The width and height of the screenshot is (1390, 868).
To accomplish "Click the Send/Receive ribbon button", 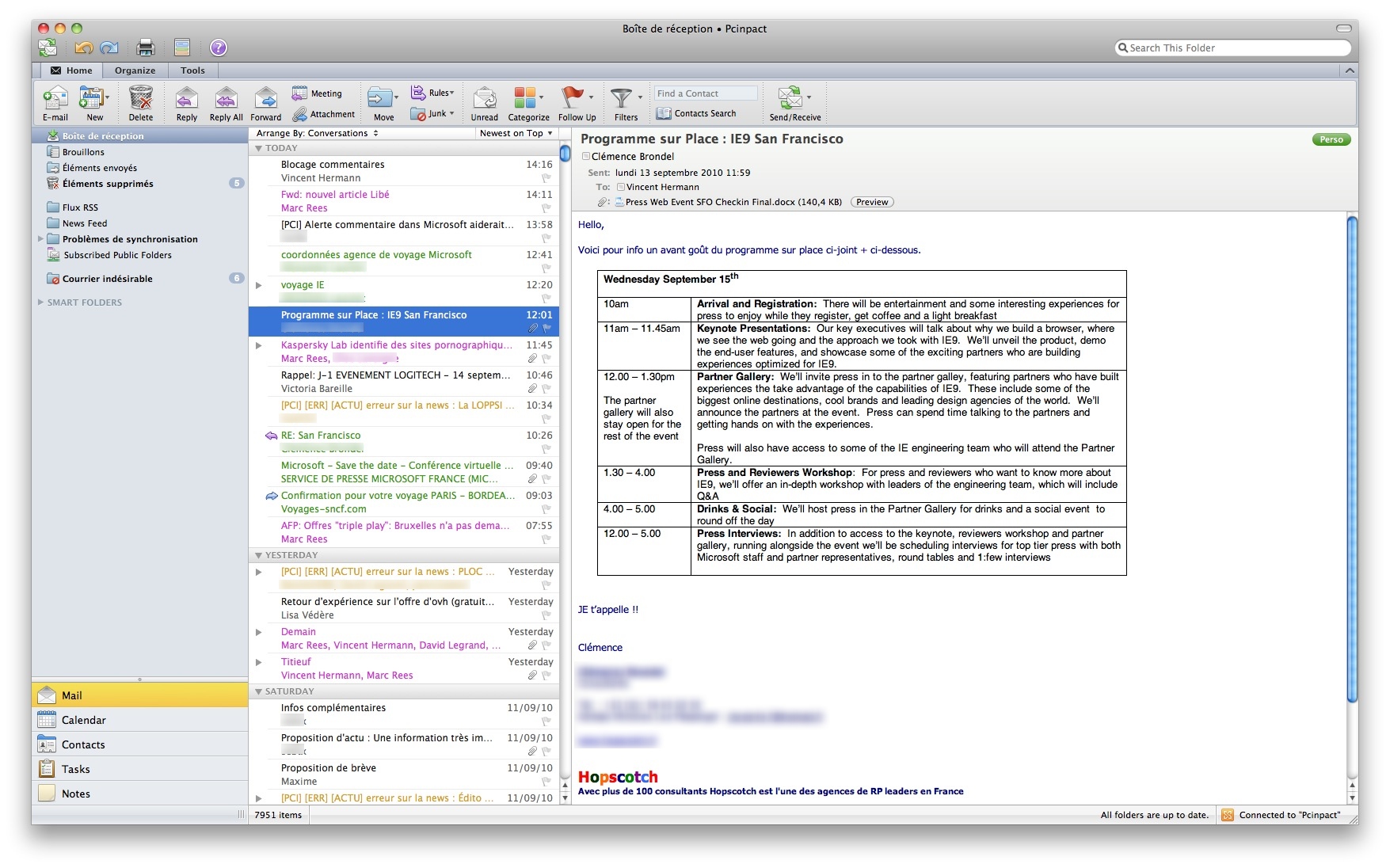I will pos(795,104).
